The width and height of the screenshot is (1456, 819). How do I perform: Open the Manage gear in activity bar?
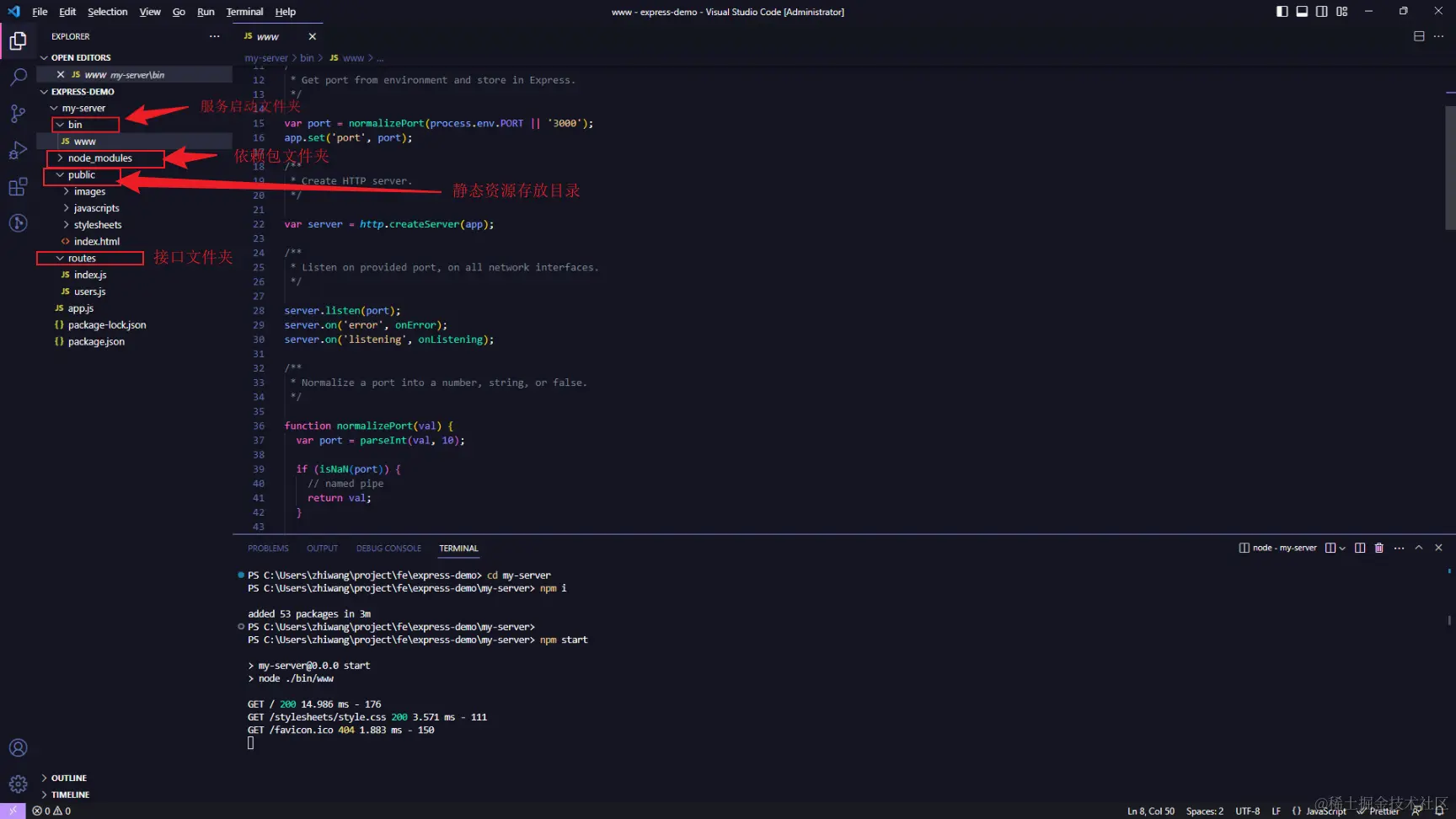pos(18,784)
